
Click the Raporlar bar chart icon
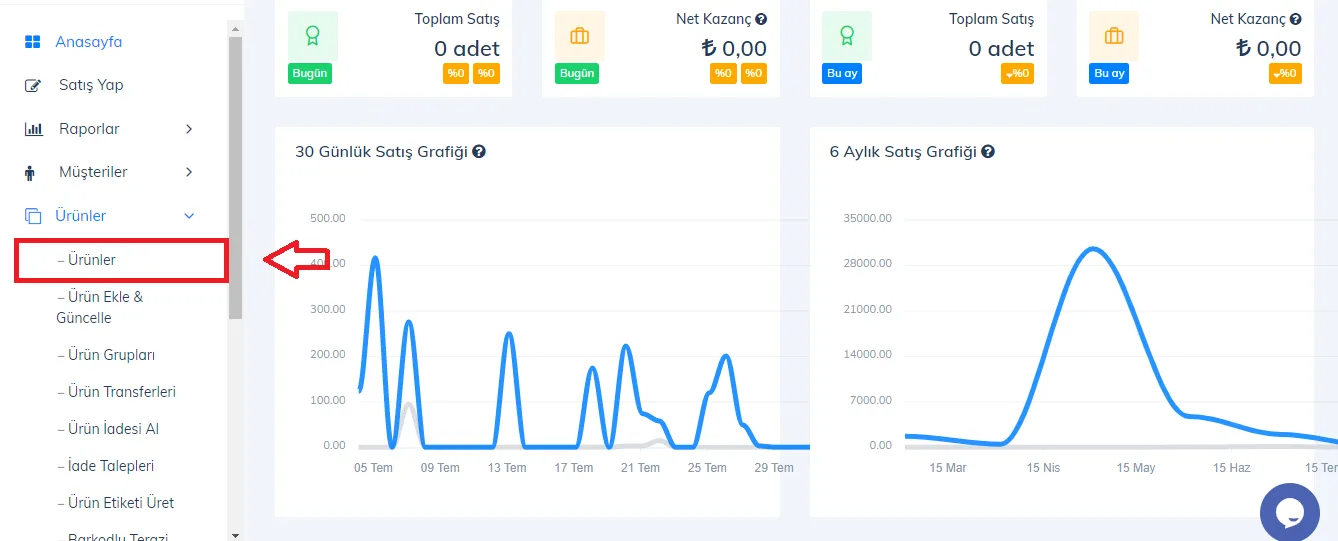(33, 129)
